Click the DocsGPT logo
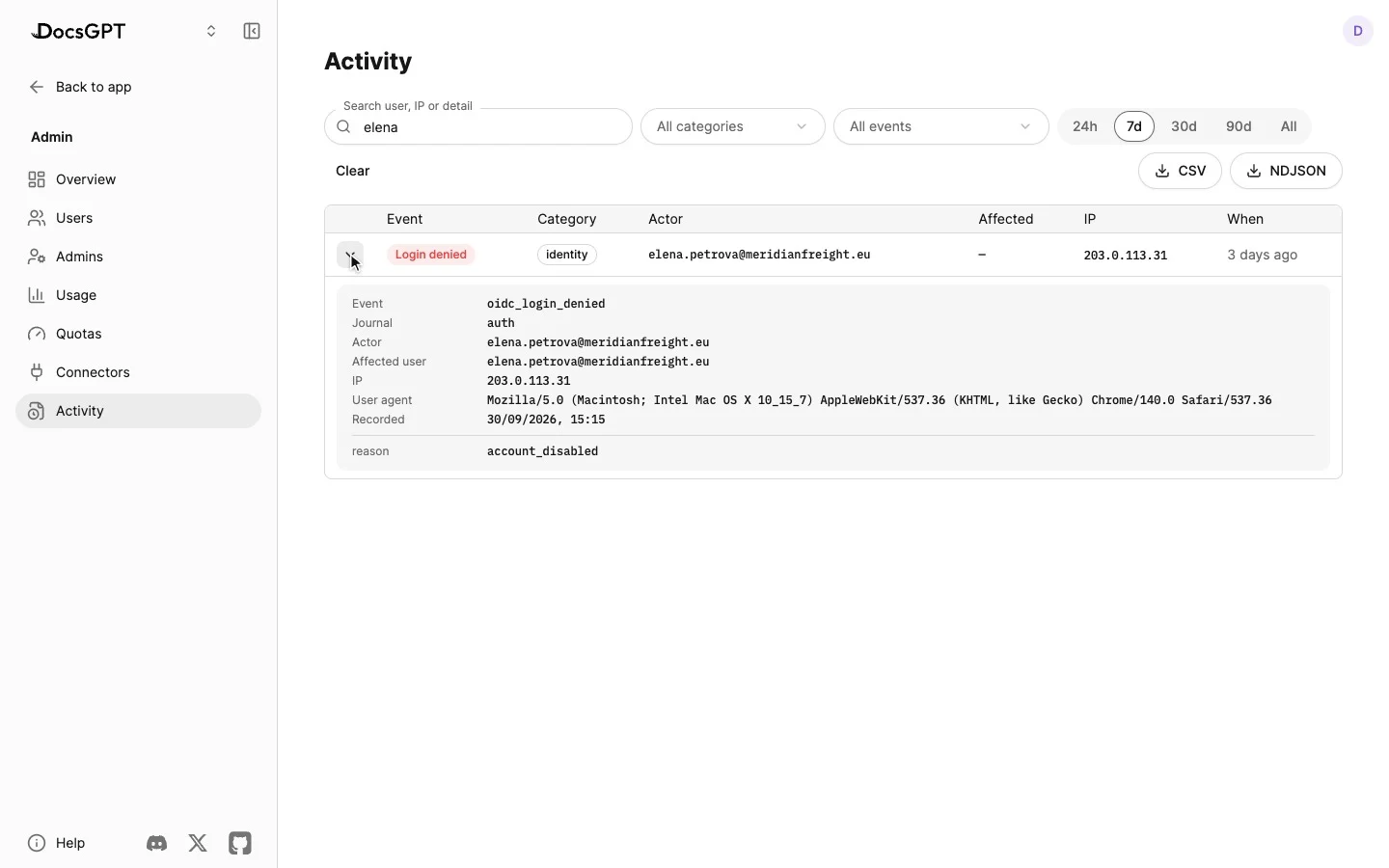Screen dimensions: 1389x868 click(78, 31)
